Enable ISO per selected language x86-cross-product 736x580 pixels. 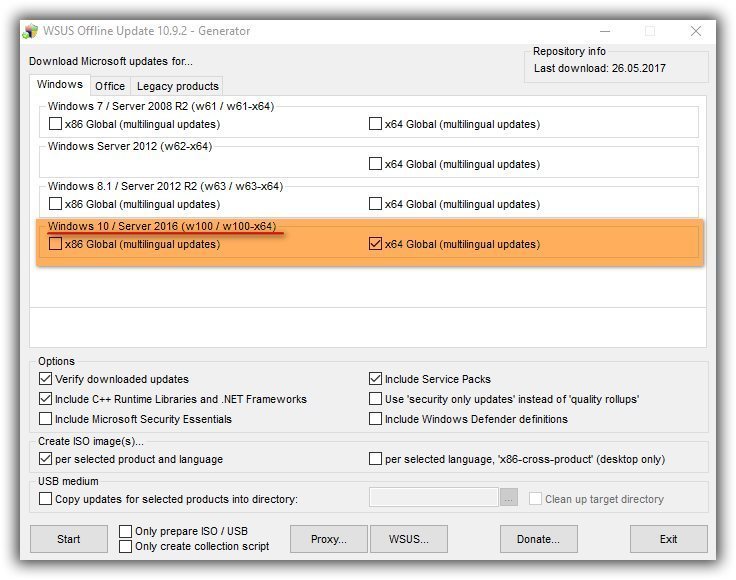375,459
